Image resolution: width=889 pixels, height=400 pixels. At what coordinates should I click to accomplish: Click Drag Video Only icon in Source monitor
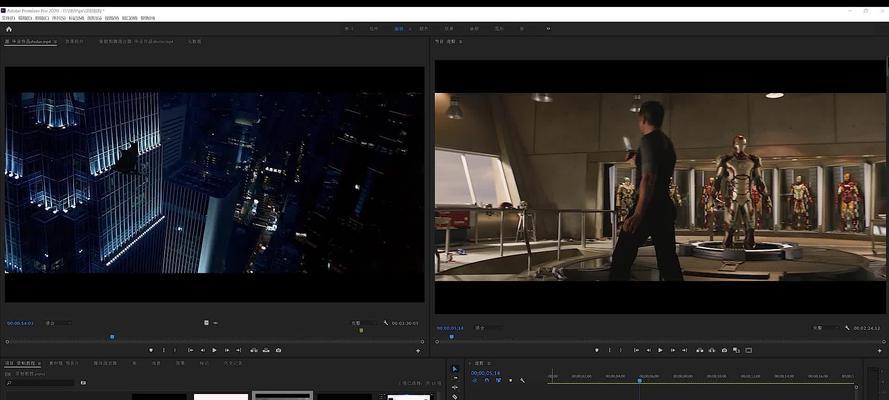(206, 322)
